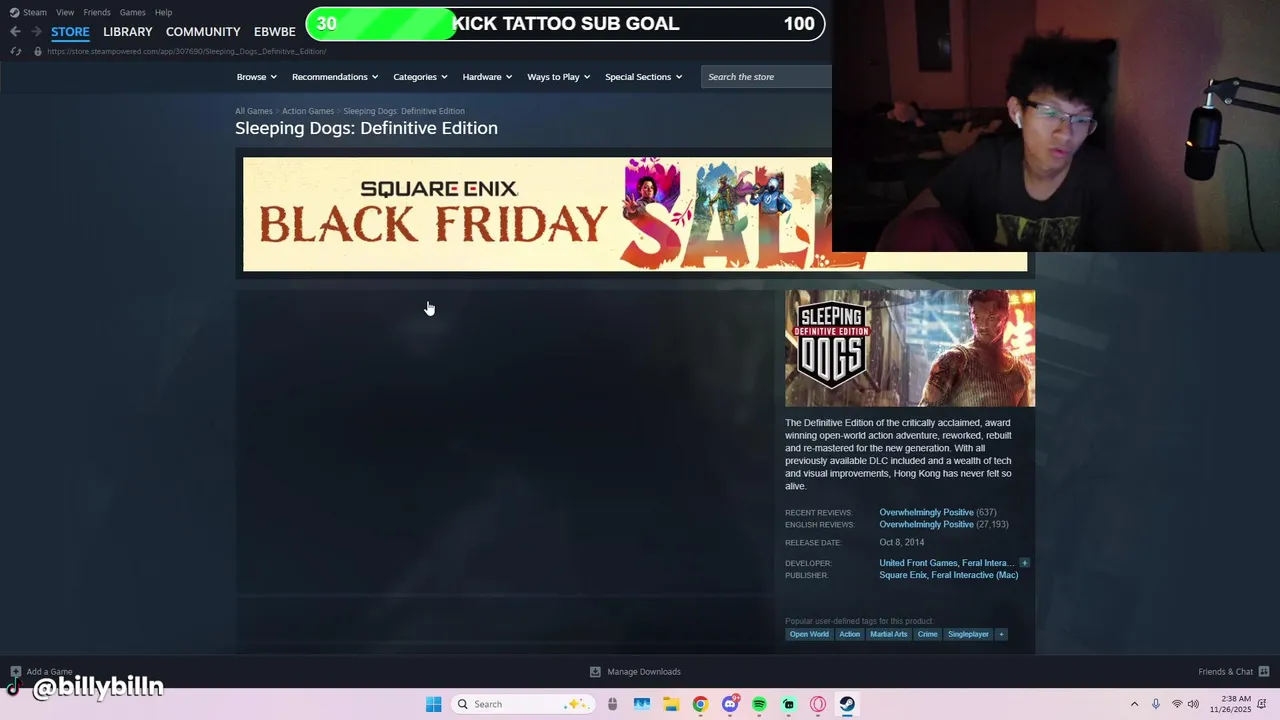Open the Square Enix publisher link
1280x720 pixels.
click(x=903, y=575)
